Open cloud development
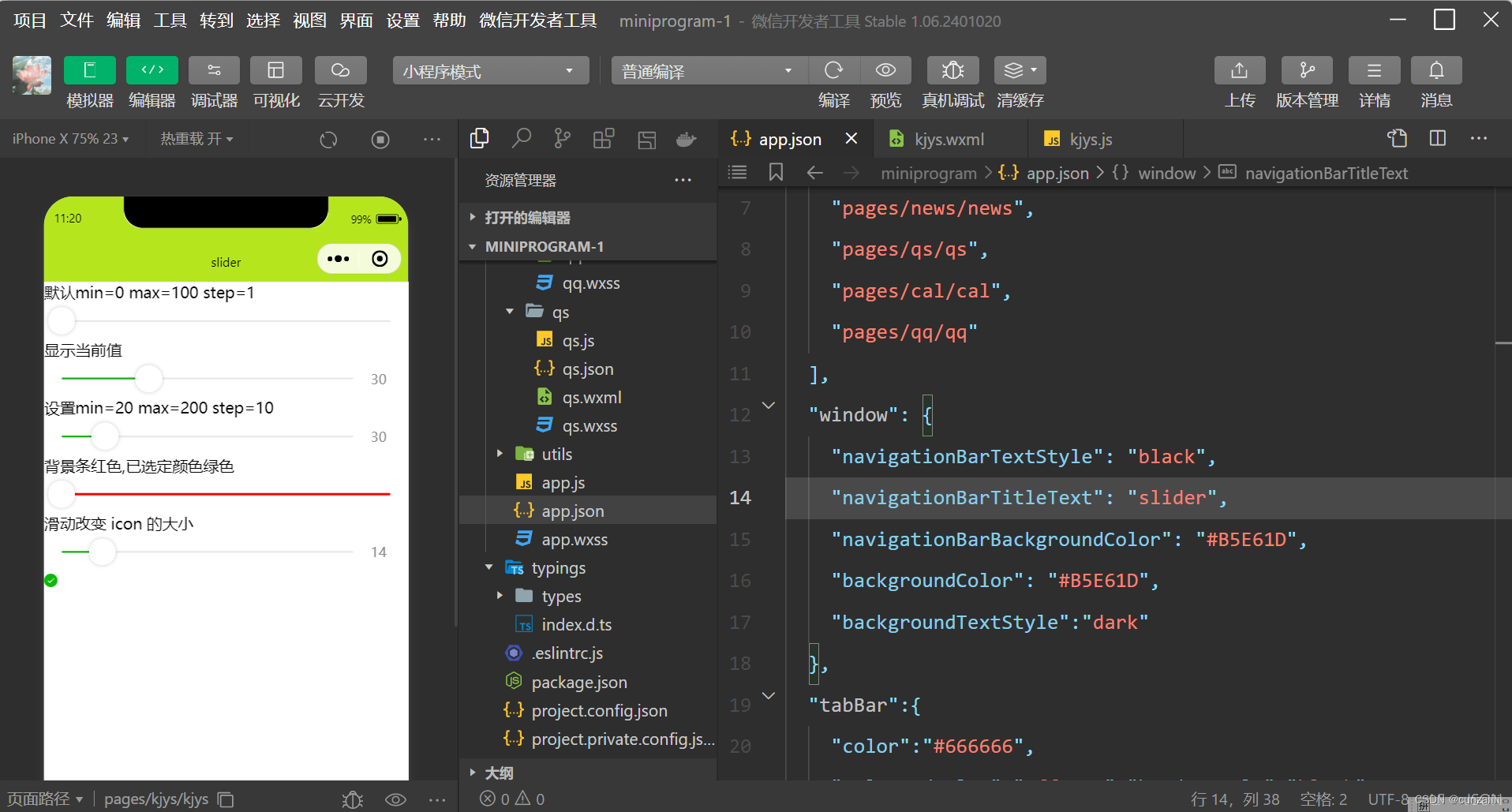This screenshot has width=1512, height=812. click(341, 70)
